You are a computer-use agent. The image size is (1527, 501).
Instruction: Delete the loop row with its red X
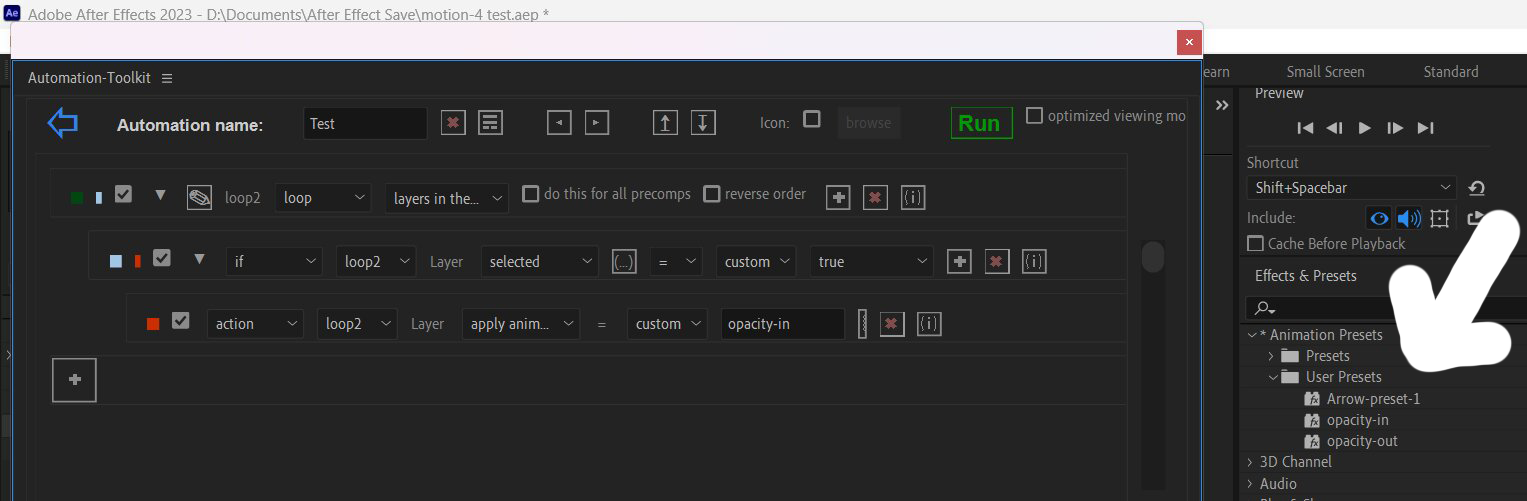coord(875,198)
